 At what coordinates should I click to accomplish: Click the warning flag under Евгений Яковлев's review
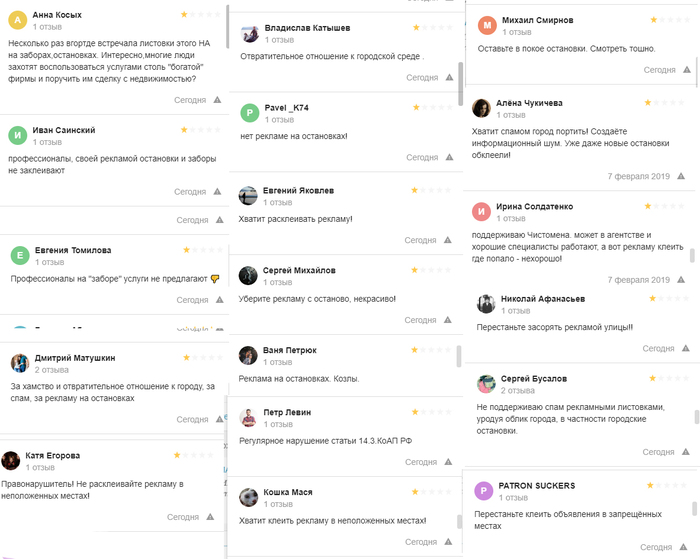tap(447, 240)
